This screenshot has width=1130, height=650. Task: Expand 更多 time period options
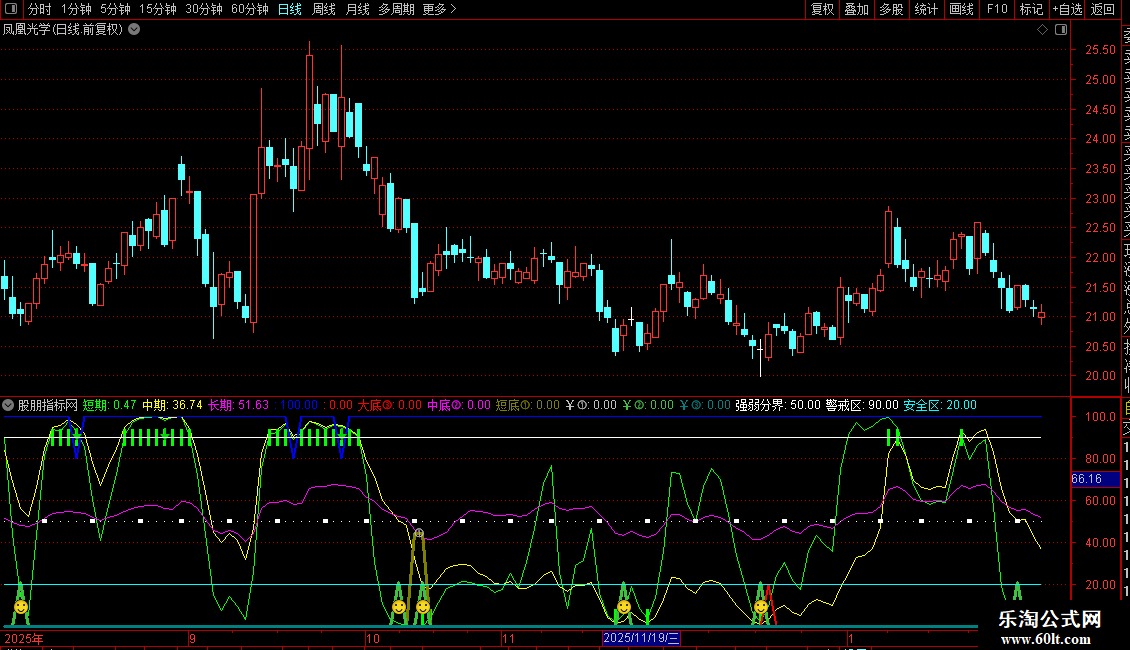[x=439, y=10]
